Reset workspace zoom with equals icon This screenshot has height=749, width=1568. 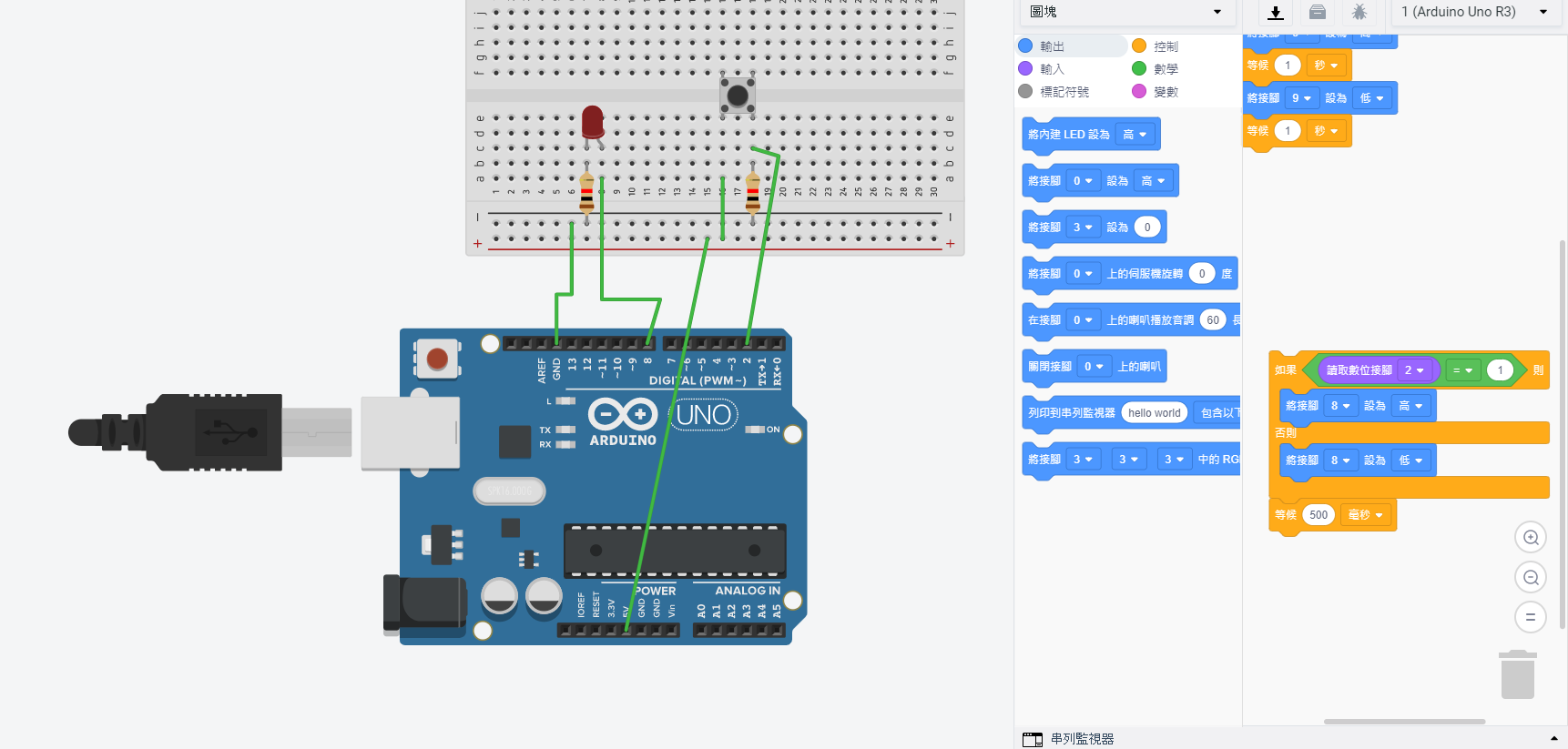pos(1530,617)
